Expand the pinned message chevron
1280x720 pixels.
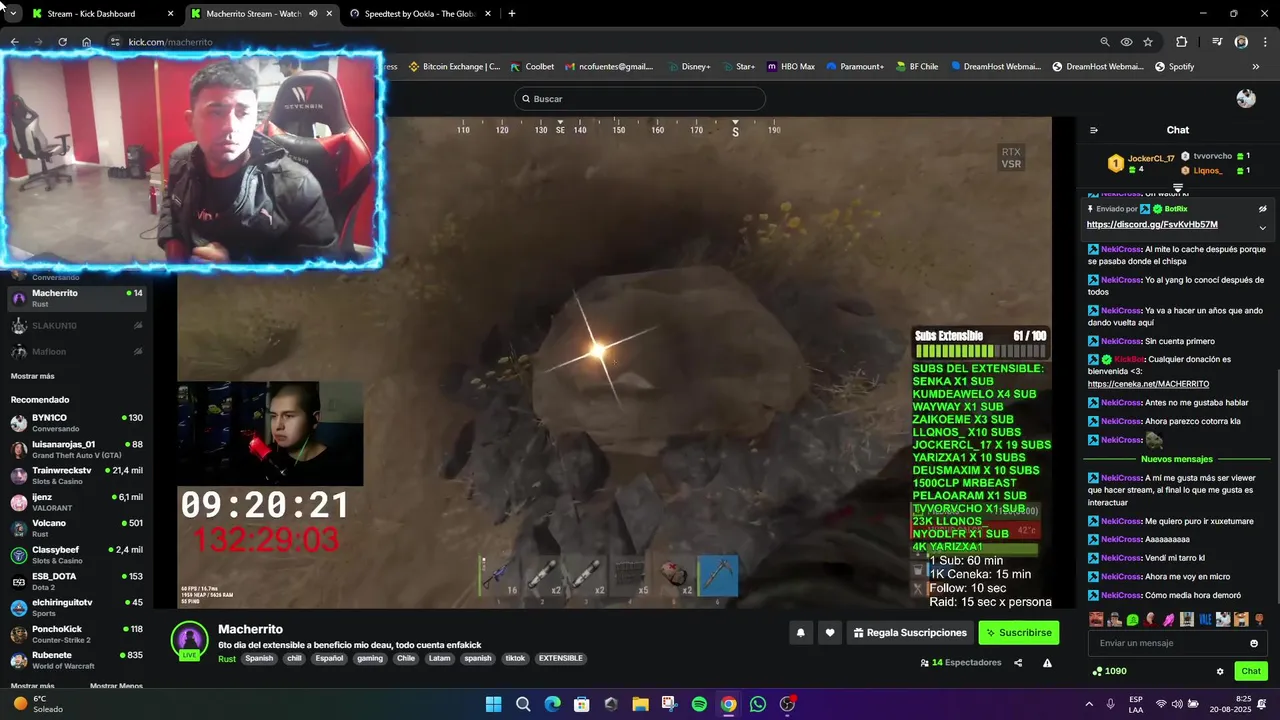click(1262, 227)
